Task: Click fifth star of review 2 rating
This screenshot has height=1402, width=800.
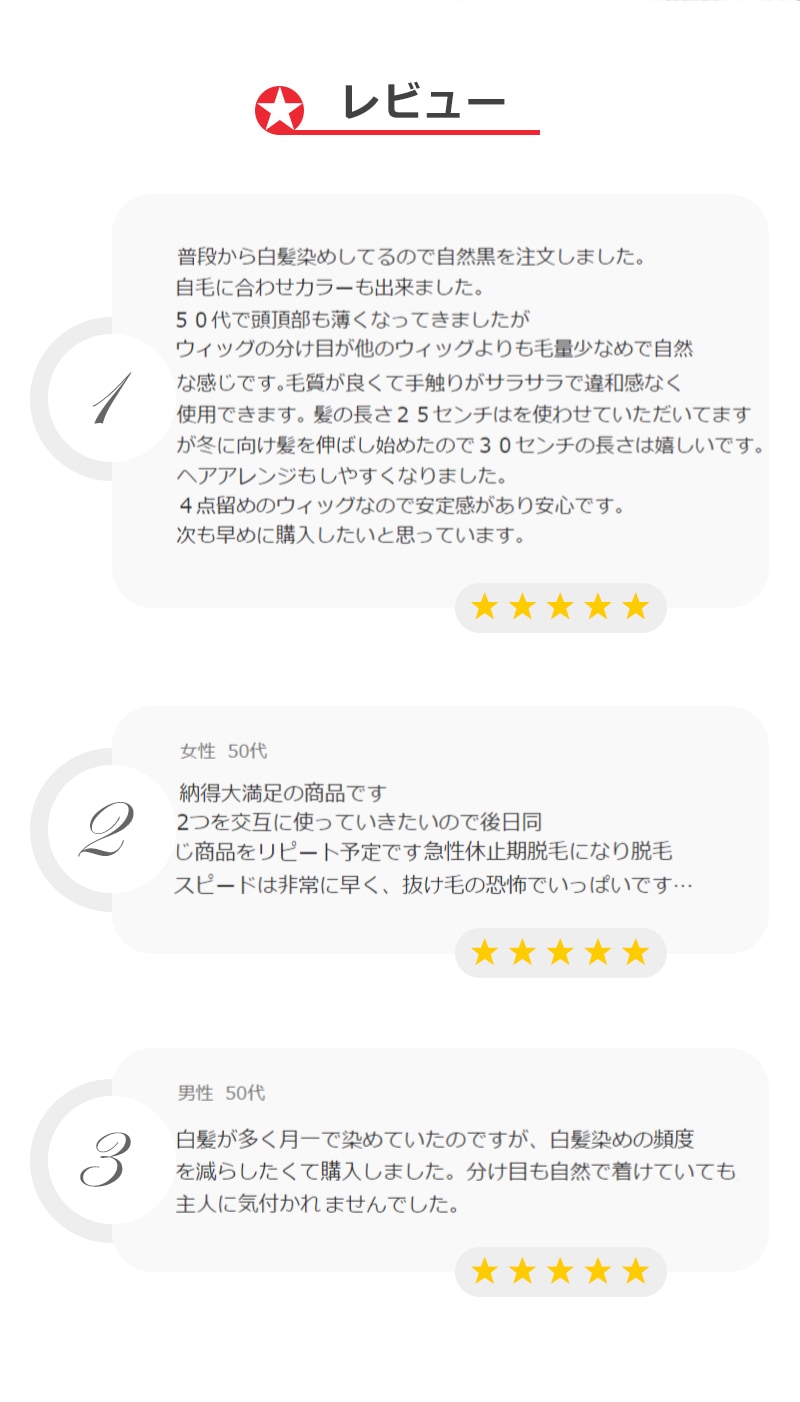Action: [x=636, y=952]
